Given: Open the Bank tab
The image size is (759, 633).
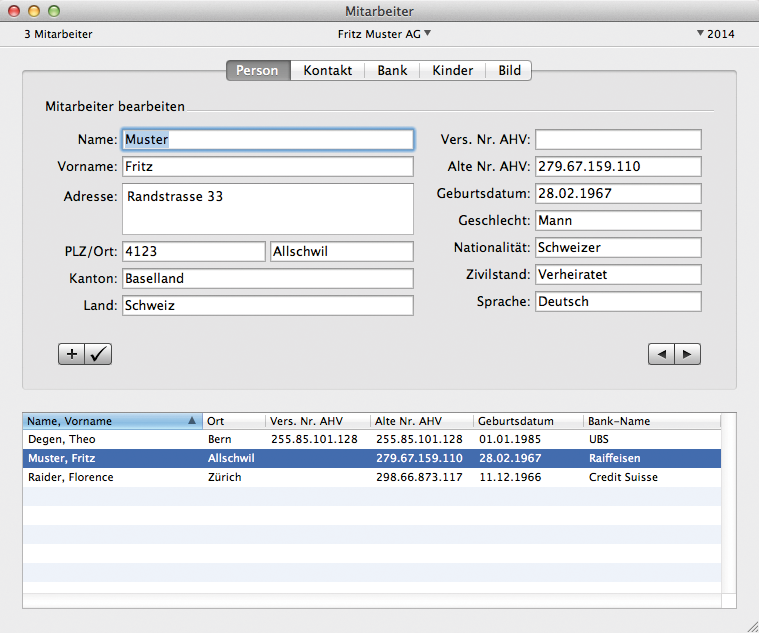Looking at the screenshot, I should point(392,71).
